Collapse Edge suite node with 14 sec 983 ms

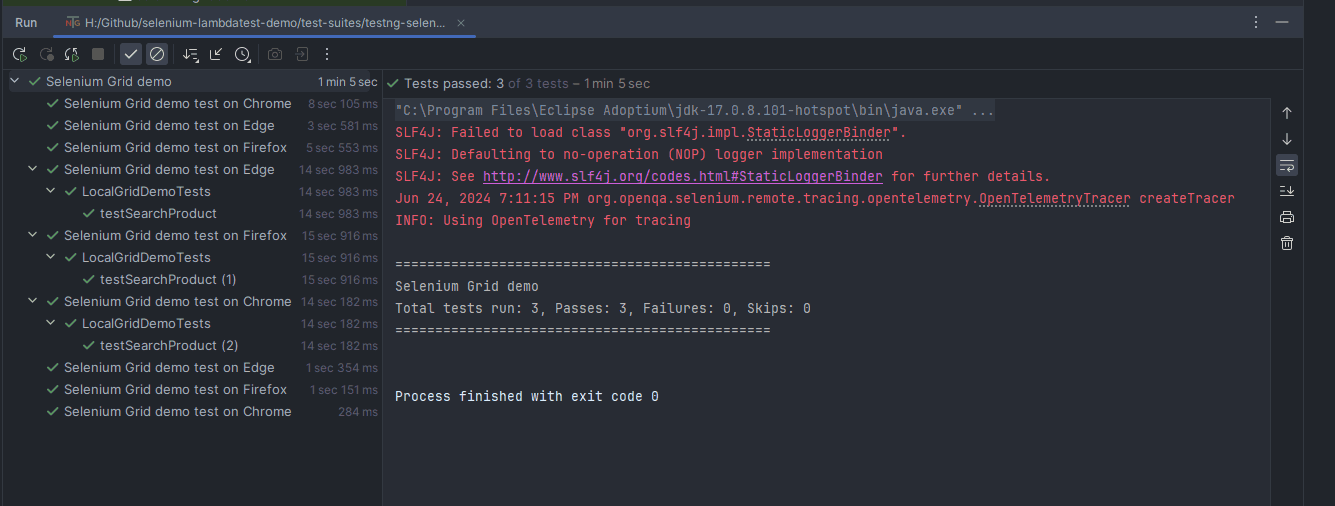pos(33,170)
